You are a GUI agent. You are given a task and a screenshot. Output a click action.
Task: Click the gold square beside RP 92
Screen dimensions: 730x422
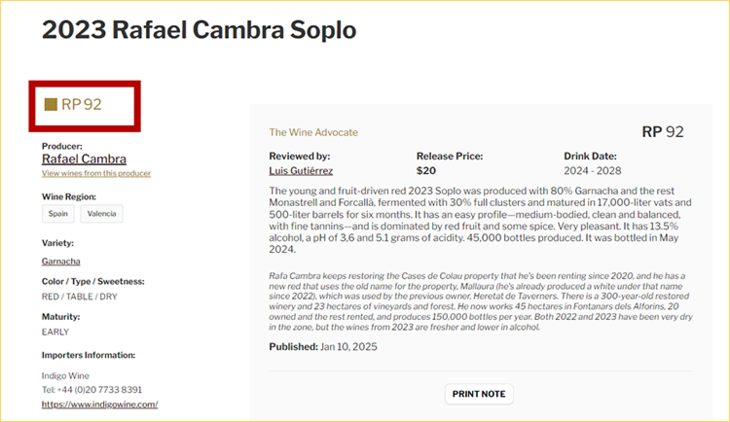tap(51, 103)
